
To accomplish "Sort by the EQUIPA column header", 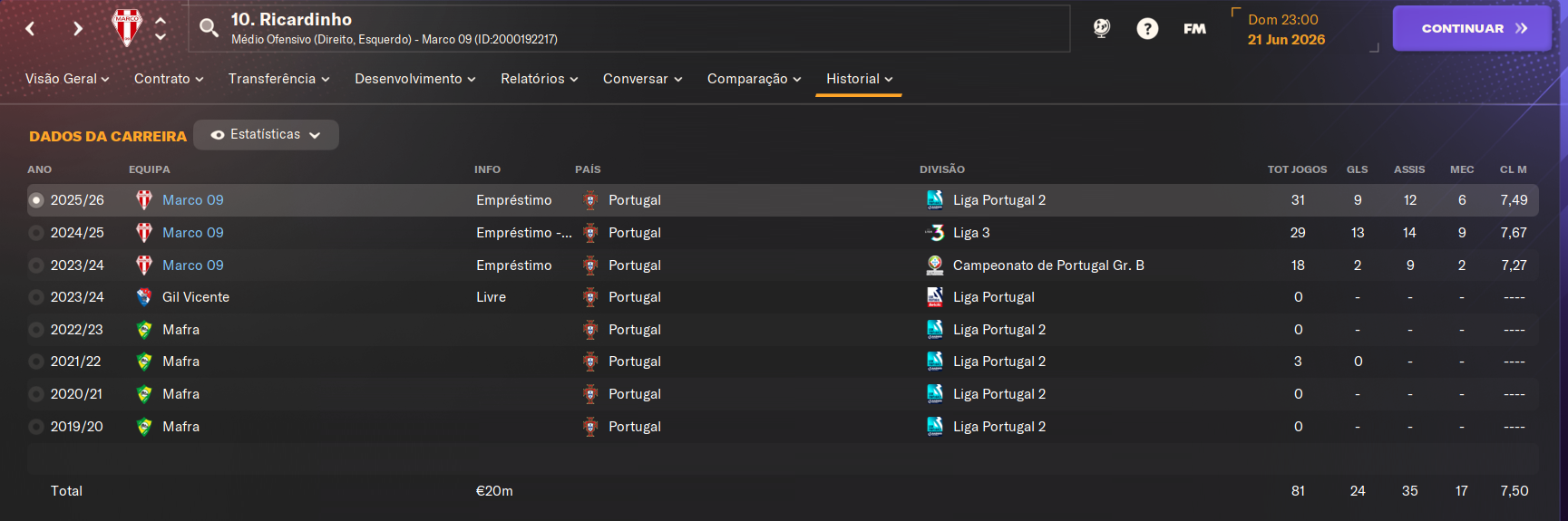I will [x=149, y=169].
